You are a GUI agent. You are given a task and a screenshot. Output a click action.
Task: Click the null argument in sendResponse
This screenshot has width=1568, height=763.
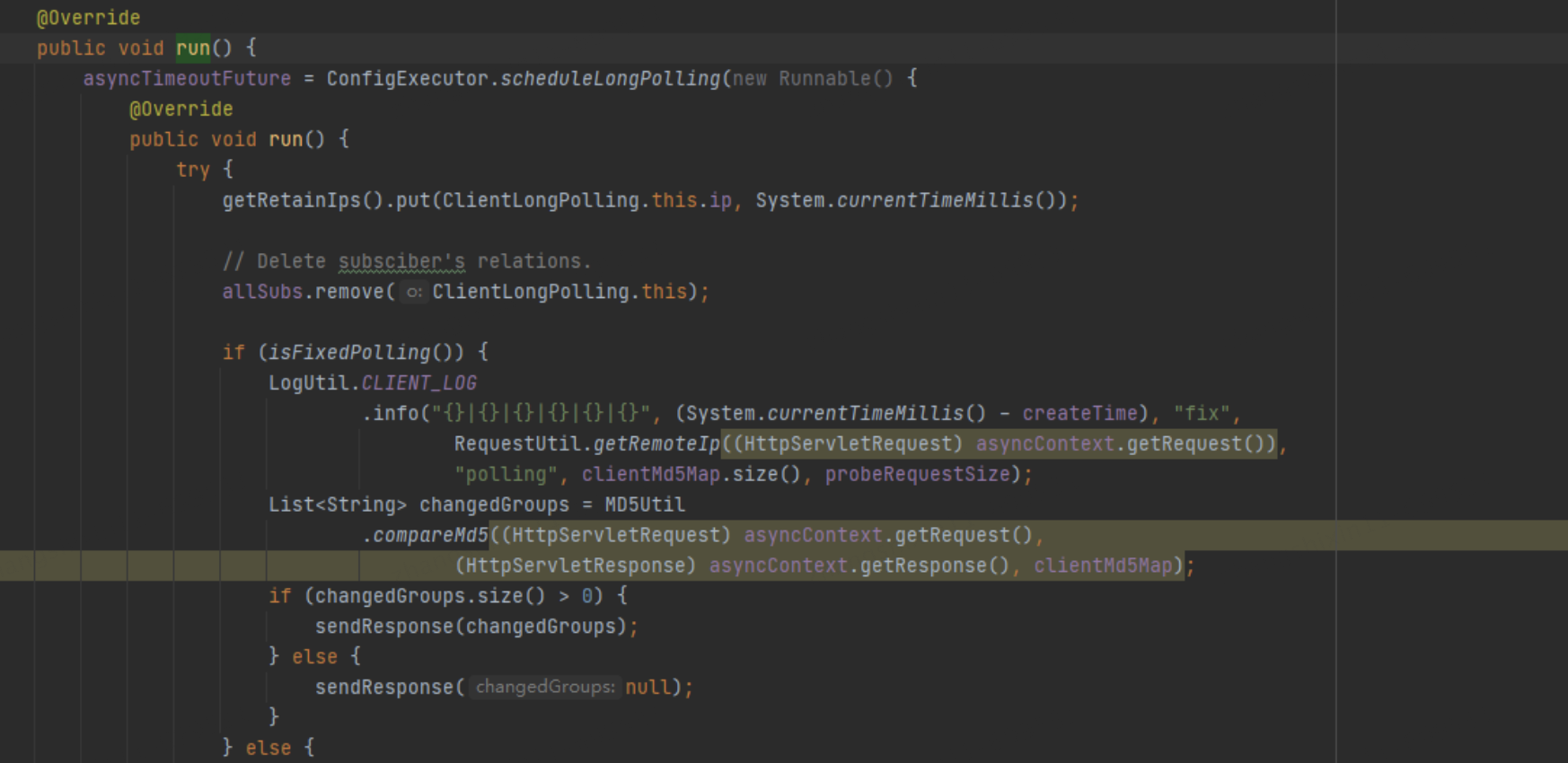(x=647, y=688)
